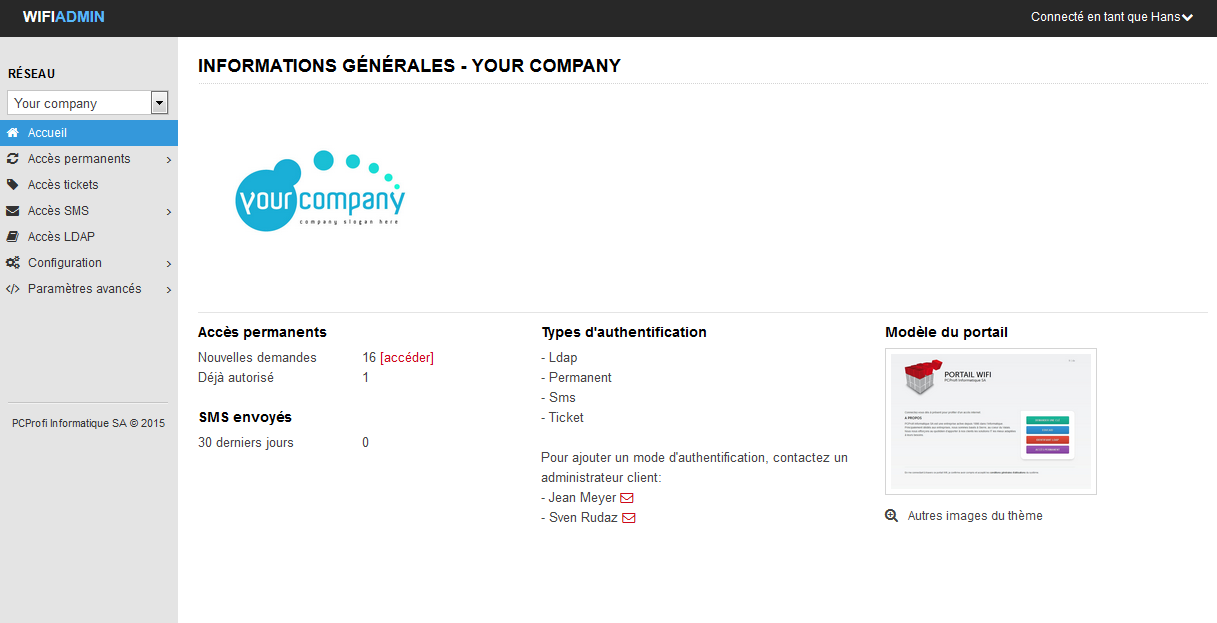Click the portal template preview thumbnail
This screenshot has width=1217, height=623.
point(991,421)
